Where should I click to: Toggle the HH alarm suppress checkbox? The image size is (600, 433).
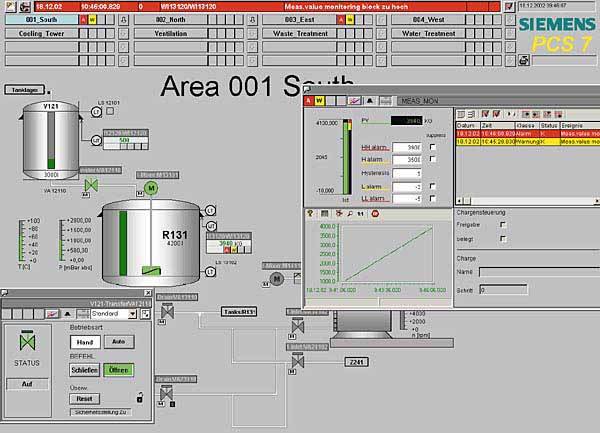tap(432, 146)
